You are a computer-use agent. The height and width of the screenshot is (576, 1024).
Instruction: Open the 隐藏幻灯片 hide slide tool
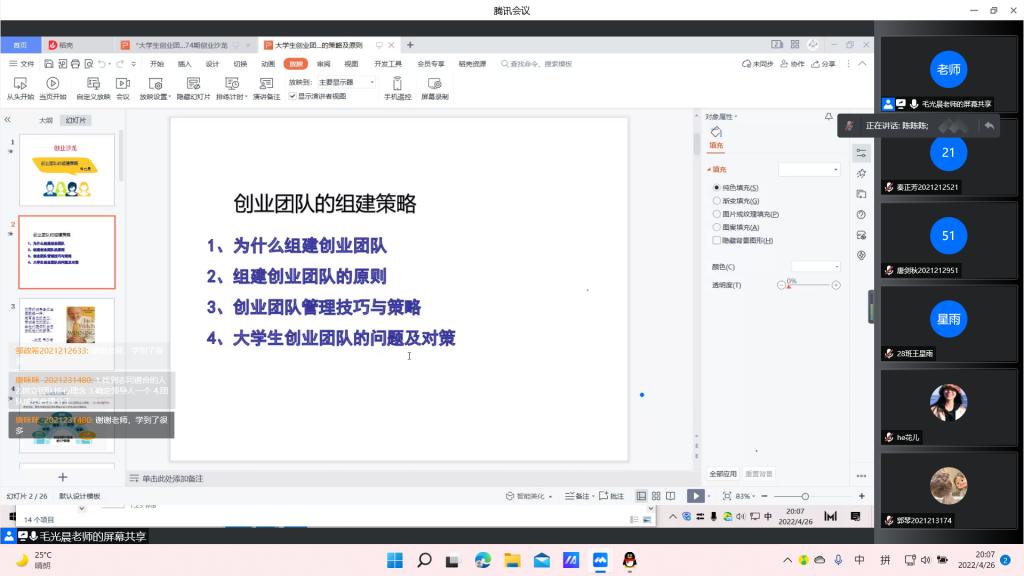(193, 88)
